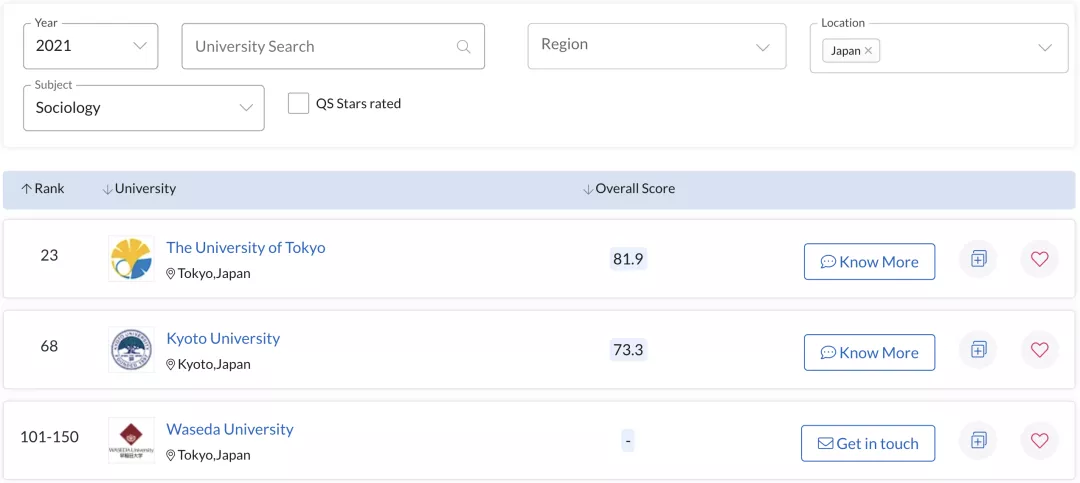Open The University of Tokyo logo
This screenshot has width=1080, height=483.
click(x=132, y=258)
